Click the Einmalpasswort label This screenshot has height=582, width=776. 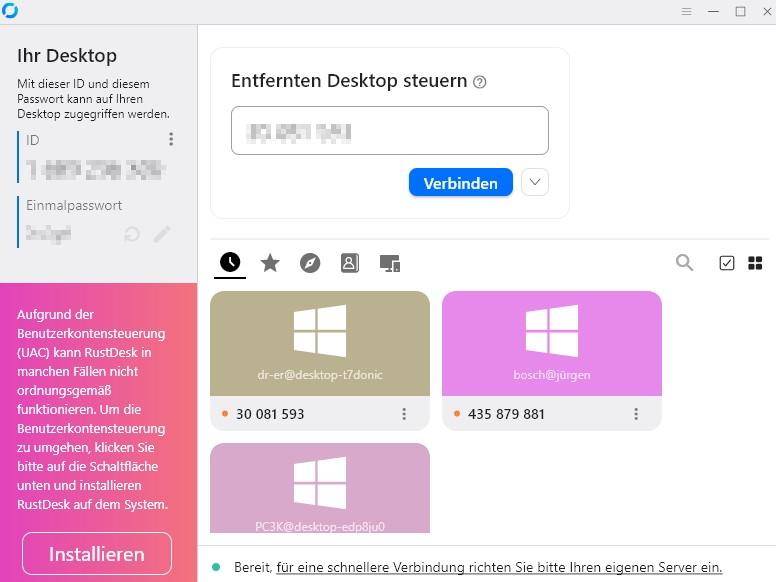[74, 205]
